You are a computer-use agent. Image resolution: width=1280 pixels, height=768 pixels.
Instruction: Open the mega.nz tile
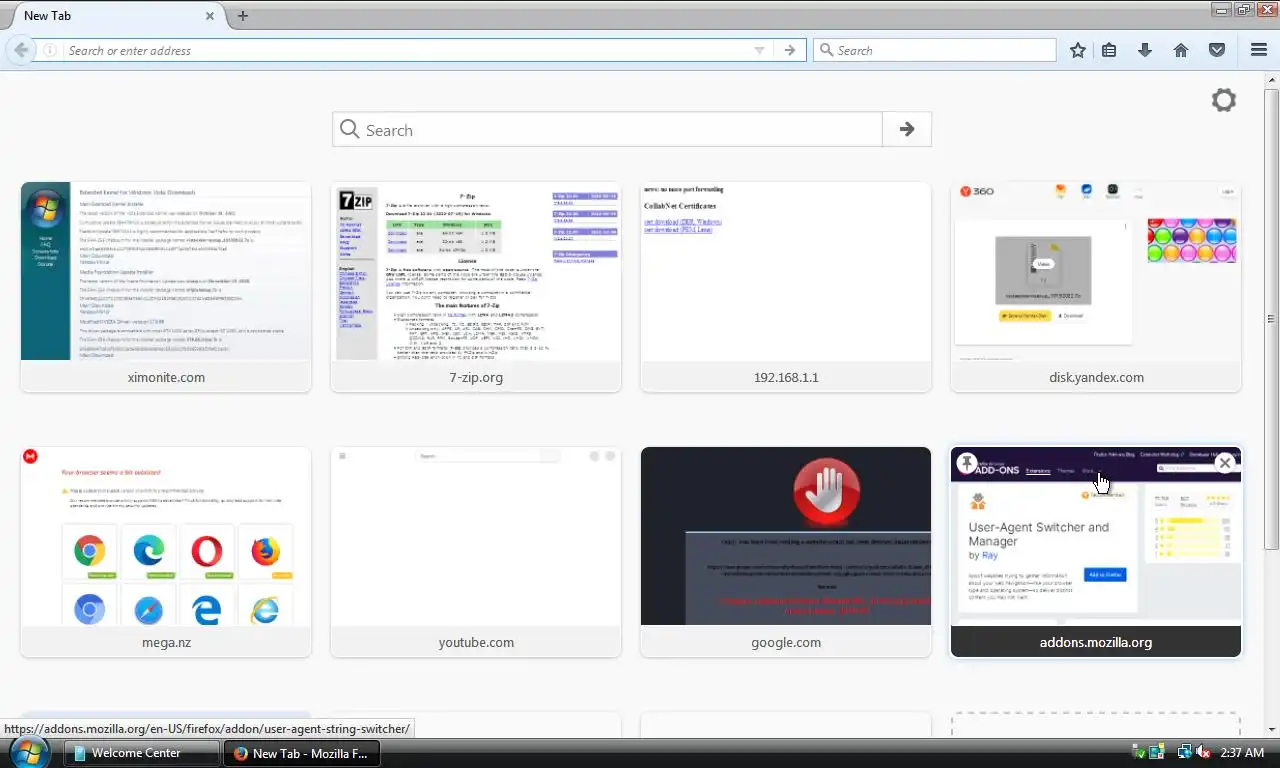(166, 552)
